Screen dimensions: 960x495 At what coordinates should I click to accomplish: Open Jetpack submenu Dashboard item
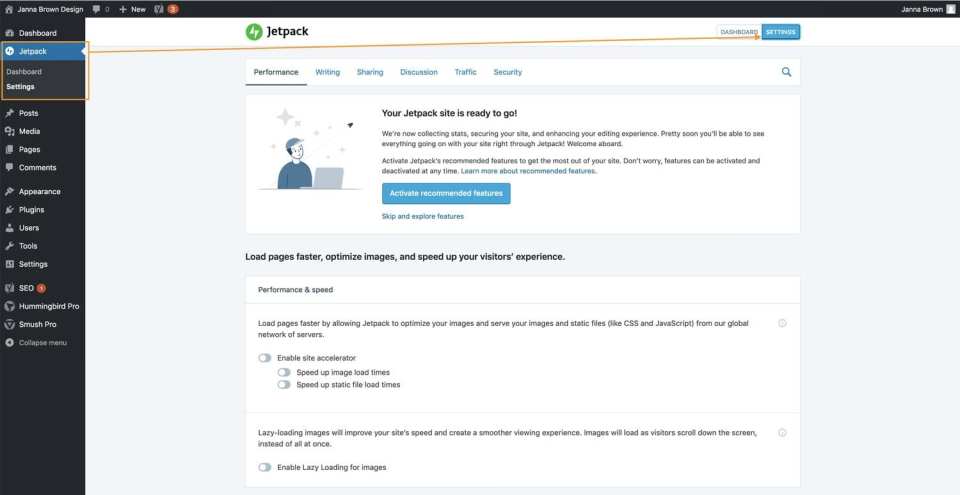24,72
